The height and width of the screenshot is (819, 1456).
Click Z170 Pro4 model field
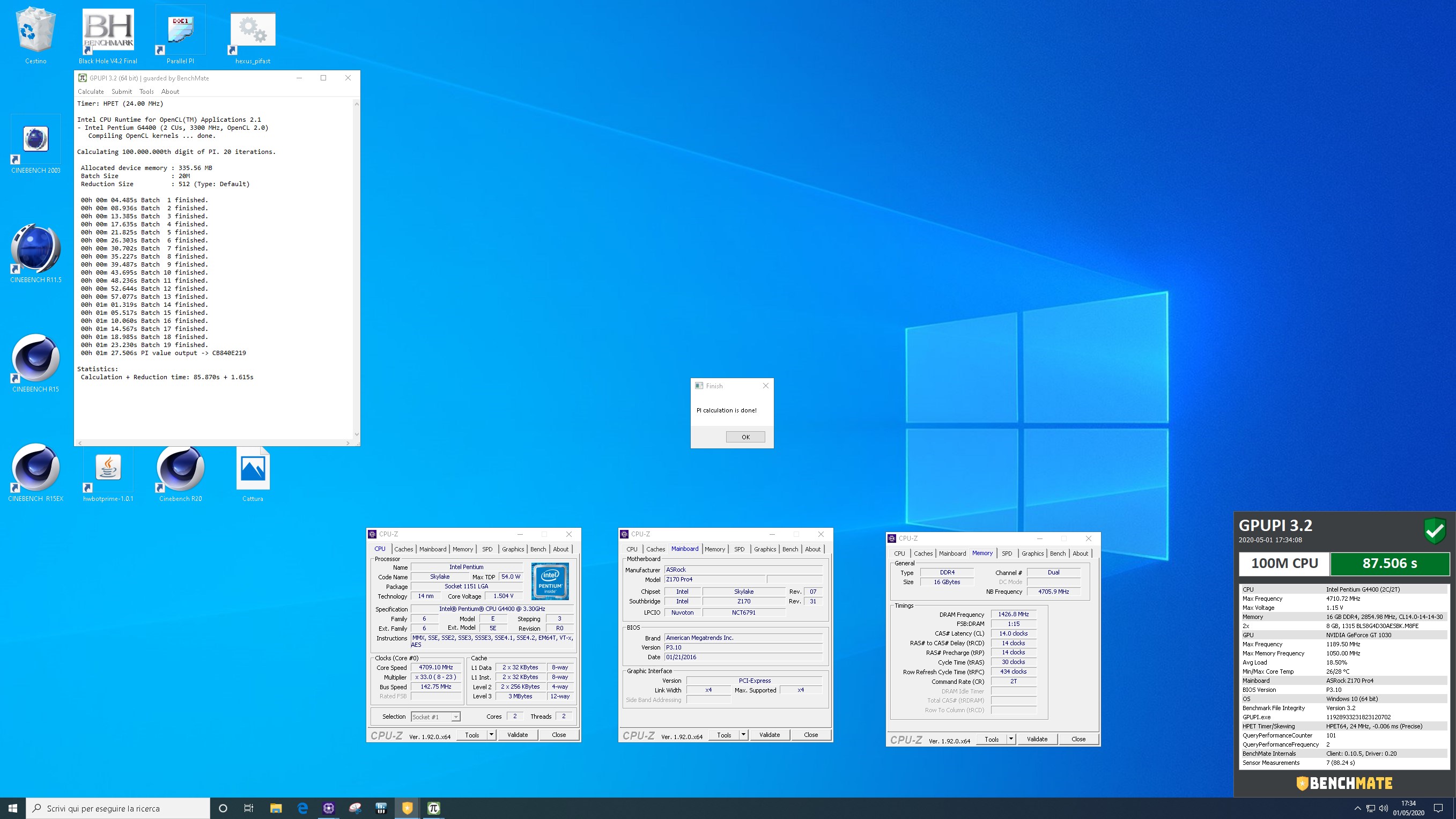(x=715, y=579)
